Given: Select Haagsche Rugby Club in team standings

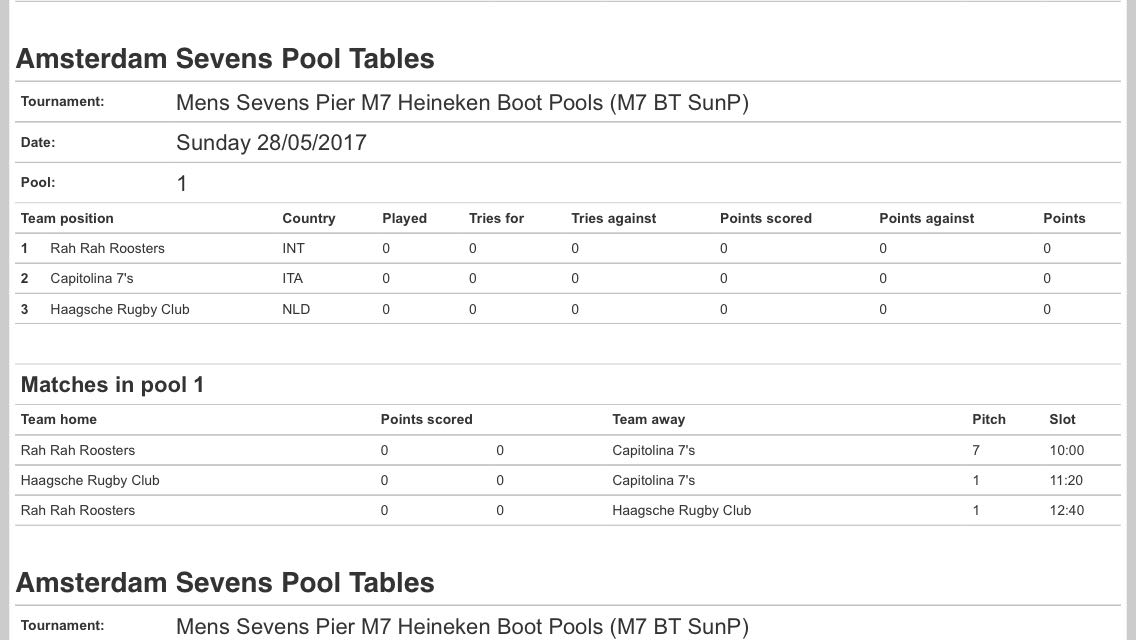Looking at the screenshot, I should click(x=120, y=309).
